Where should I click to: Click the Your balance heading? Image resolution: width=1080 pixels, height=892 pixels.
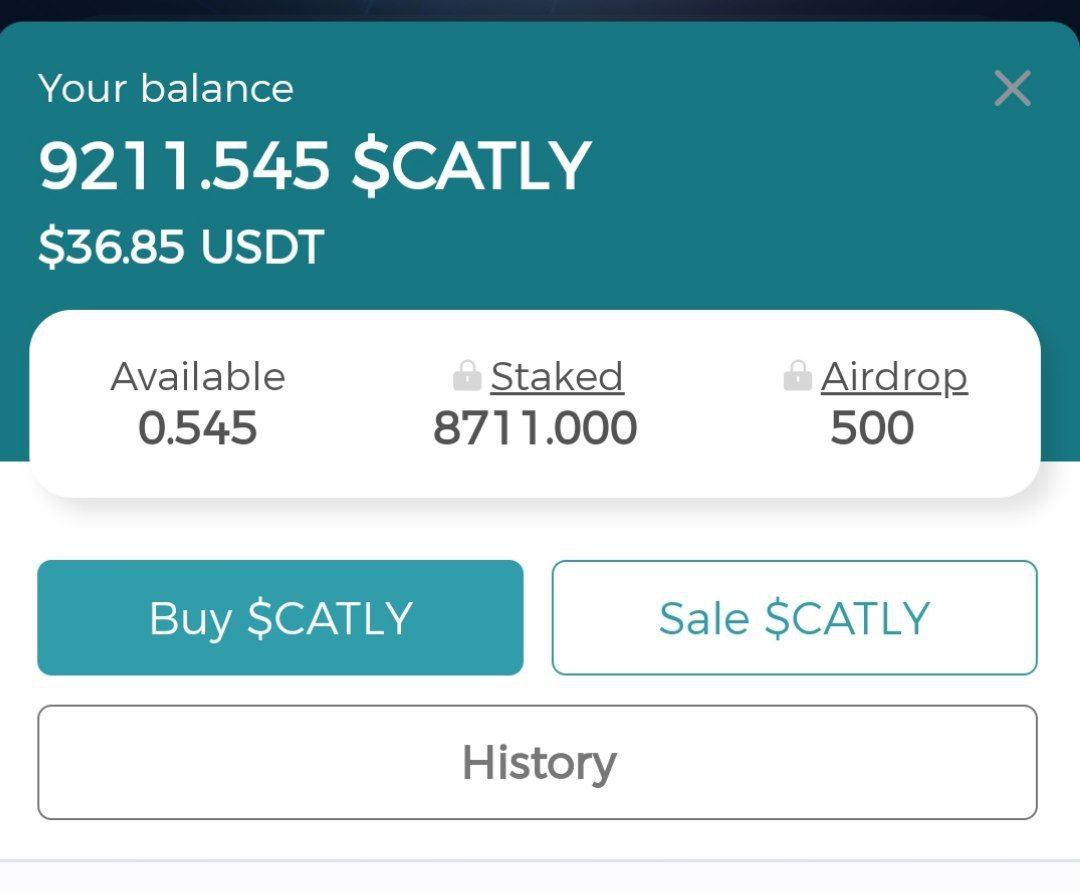pos(166,88)
